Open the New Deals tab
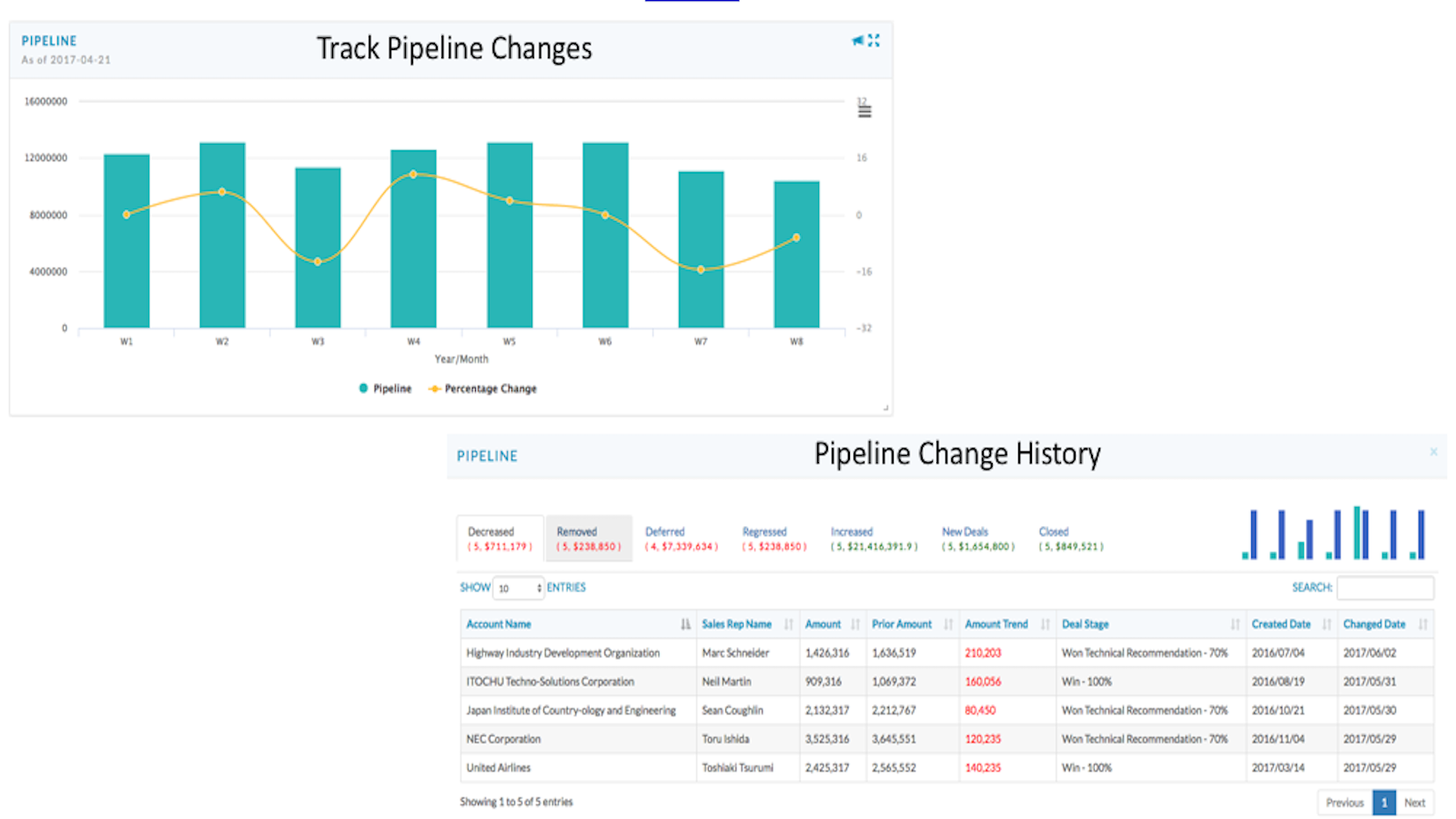This screenshot has width=1456, height=819. point(978,539)
